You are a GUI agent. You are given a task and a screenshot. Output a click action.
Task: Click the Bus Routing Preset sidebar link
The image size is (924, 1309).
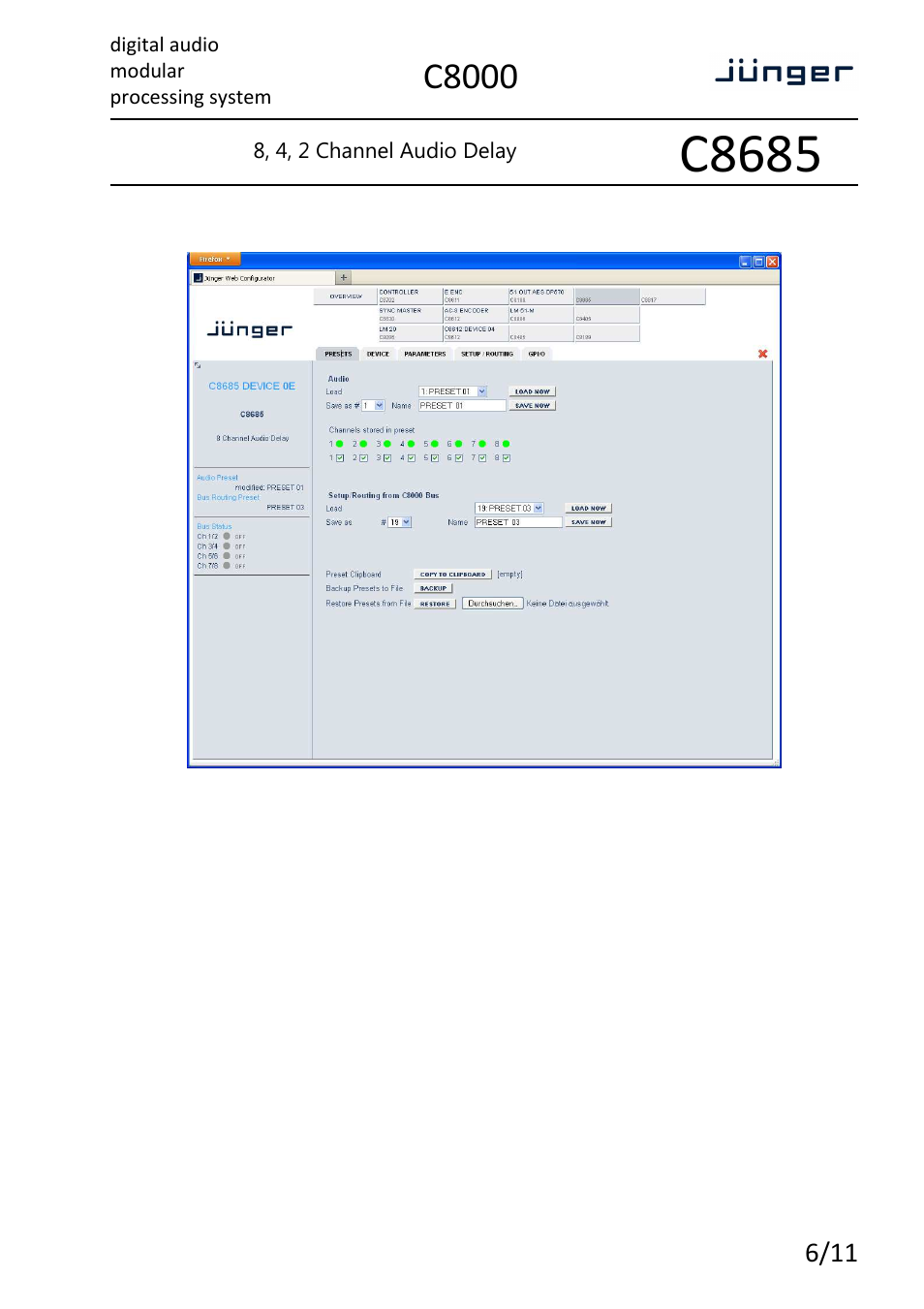(228, 497)
